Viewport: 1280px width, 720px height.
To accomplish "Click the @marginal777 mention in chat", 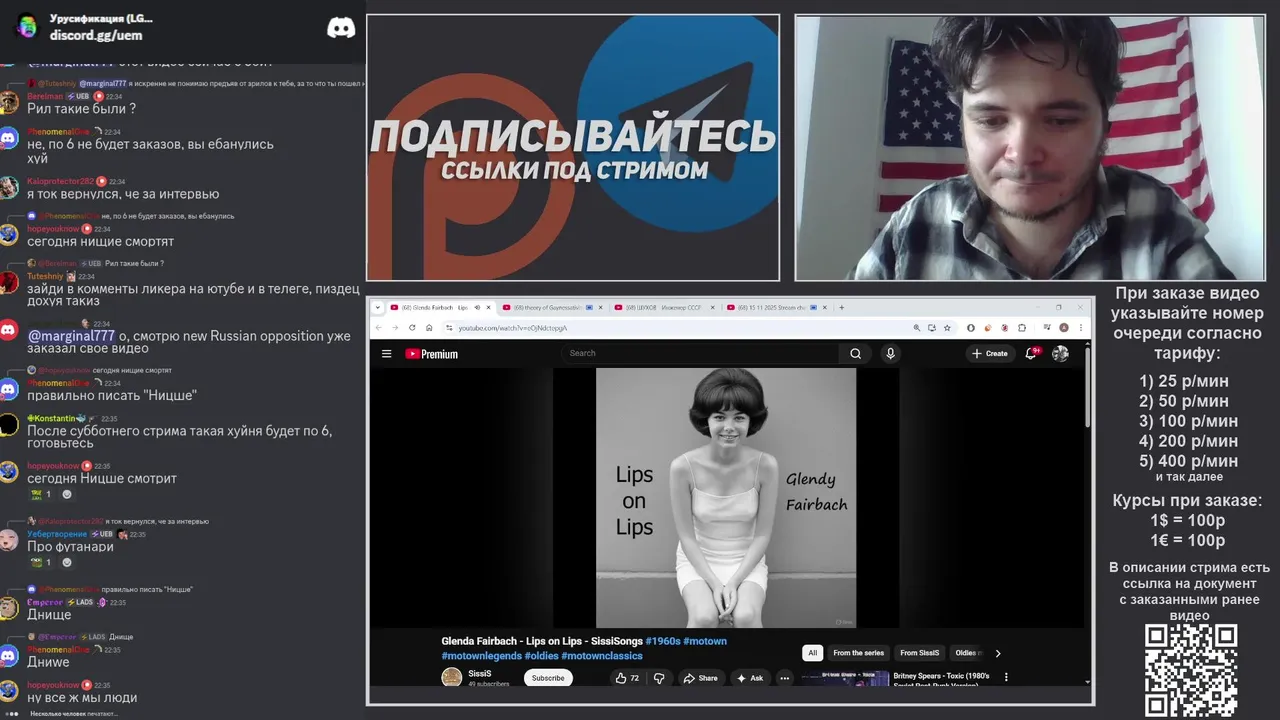I will tap(71, 336).
